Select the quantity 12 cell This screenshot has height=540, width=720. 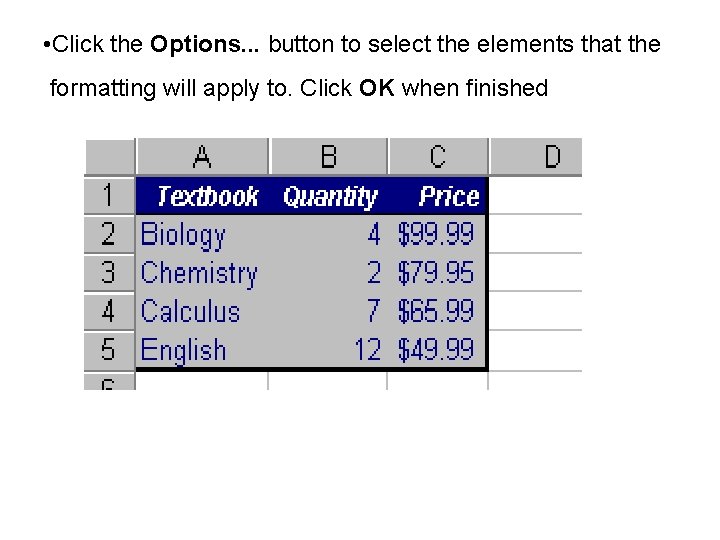coord(366,351)
